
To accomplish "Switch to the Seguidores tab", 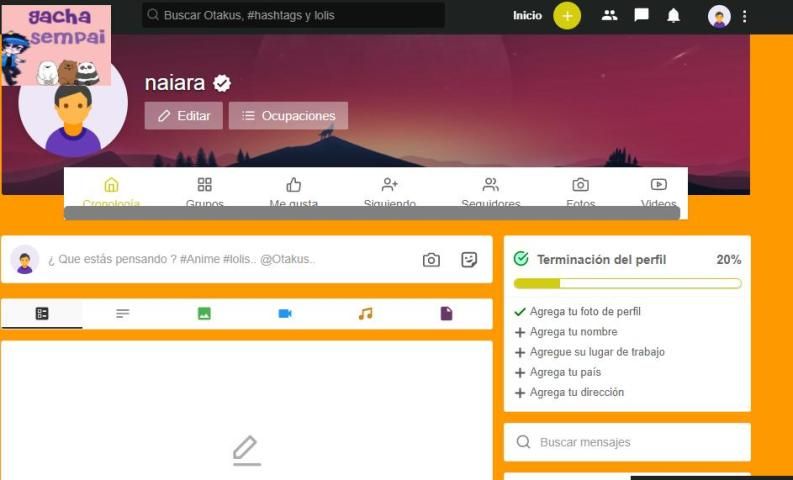I will (491, 192).
